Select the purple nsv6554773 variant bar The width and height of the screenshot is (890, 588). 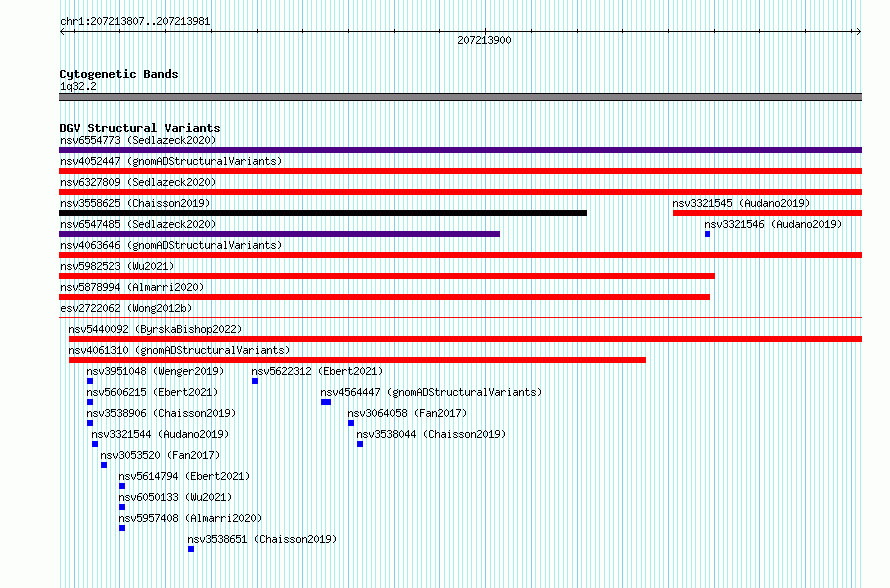pos(460,150)
